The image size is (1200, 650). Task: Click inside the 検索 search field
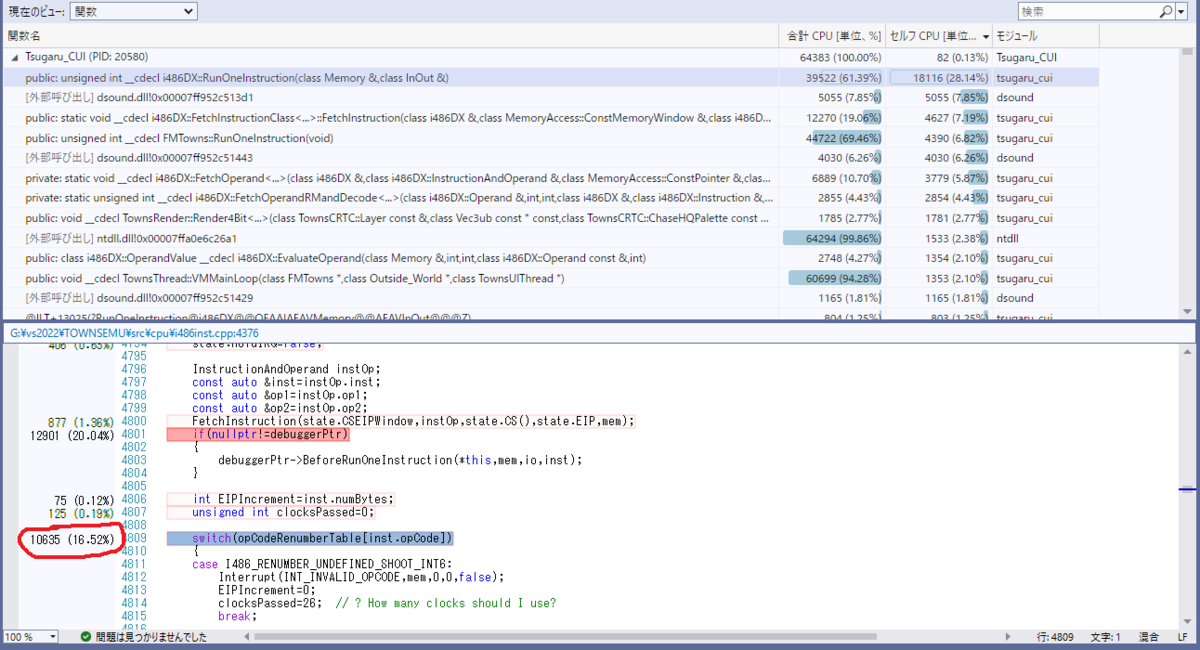(1089, 11)
